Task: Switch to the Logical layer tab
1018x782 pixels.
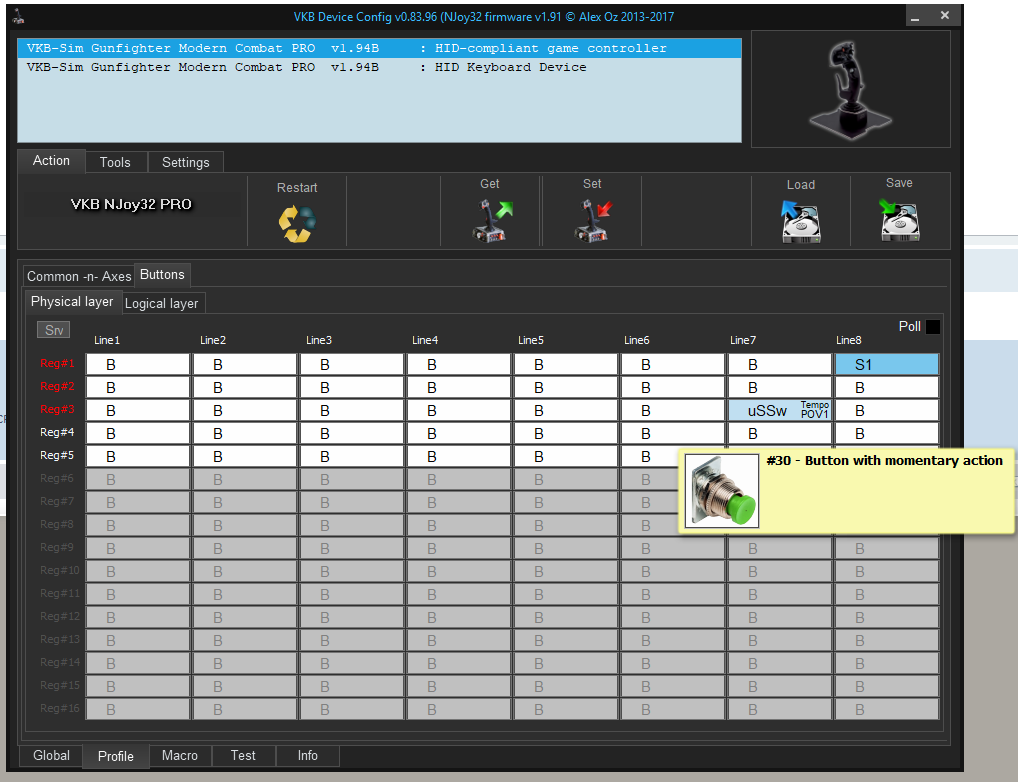Action: [162, 303]
